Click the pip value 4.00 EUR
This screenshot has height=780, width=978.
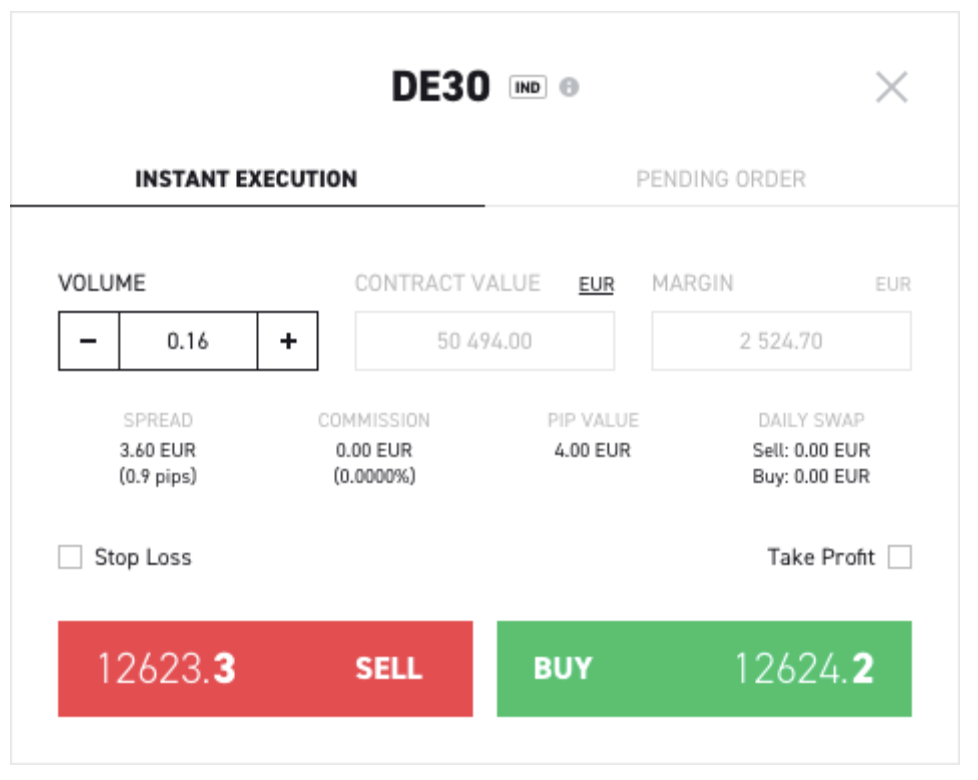click(593, 451)
